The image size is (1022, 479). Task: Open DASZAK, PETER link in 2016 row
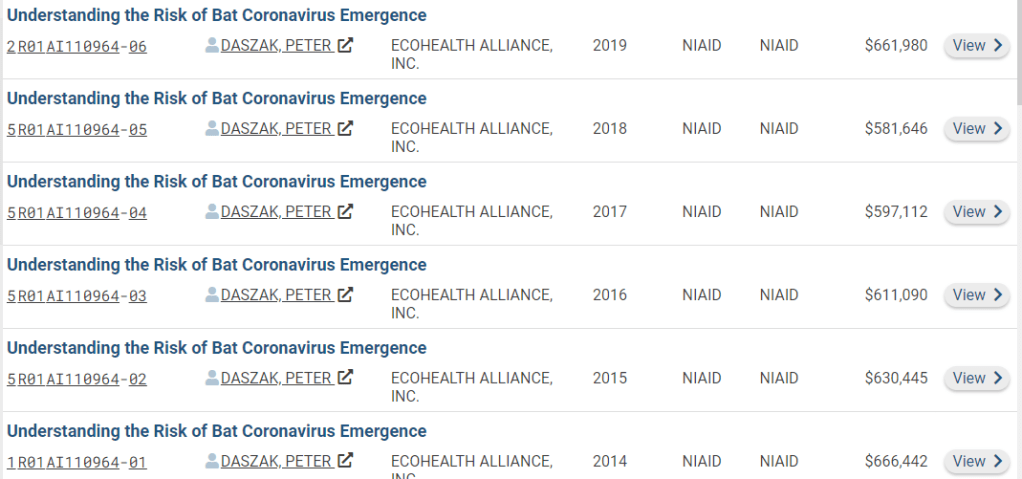276,295
